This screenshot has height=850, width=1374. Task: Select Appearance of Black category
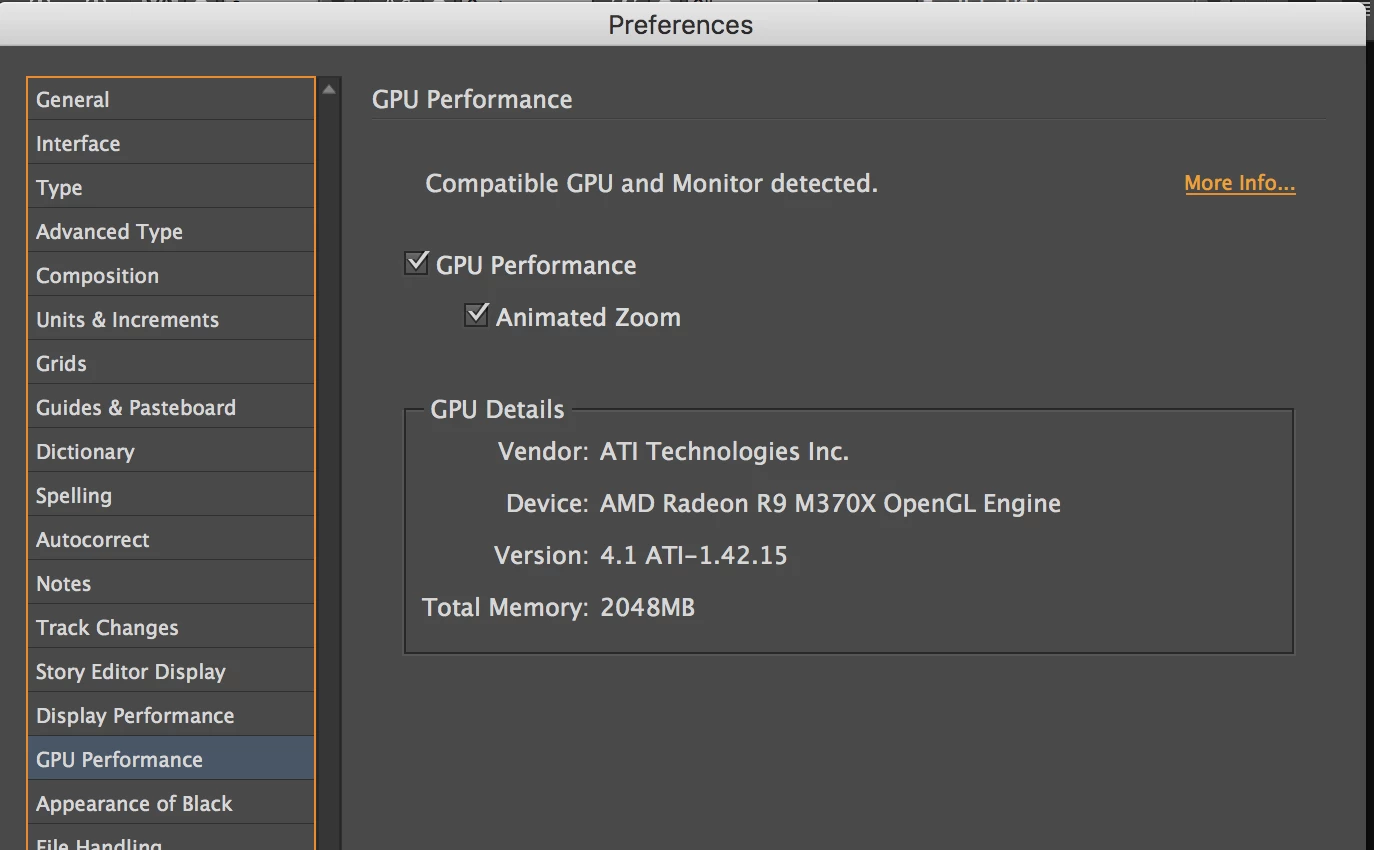coord(134,804)
